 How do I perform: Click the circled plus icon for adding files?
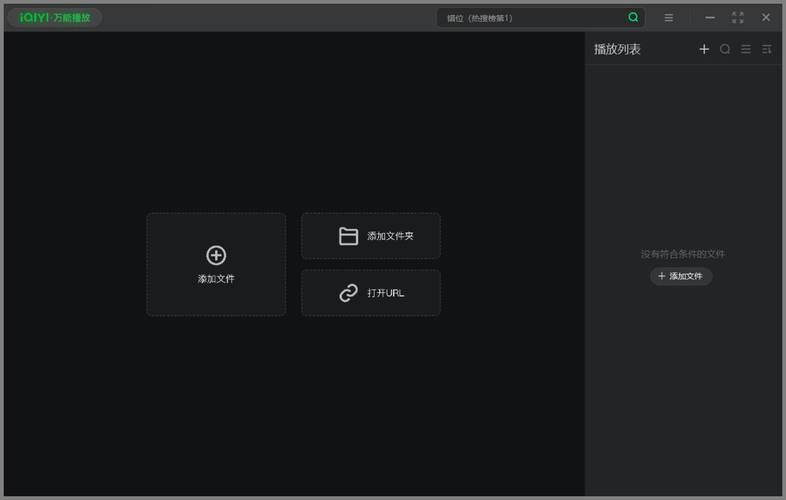coord(216,255)
